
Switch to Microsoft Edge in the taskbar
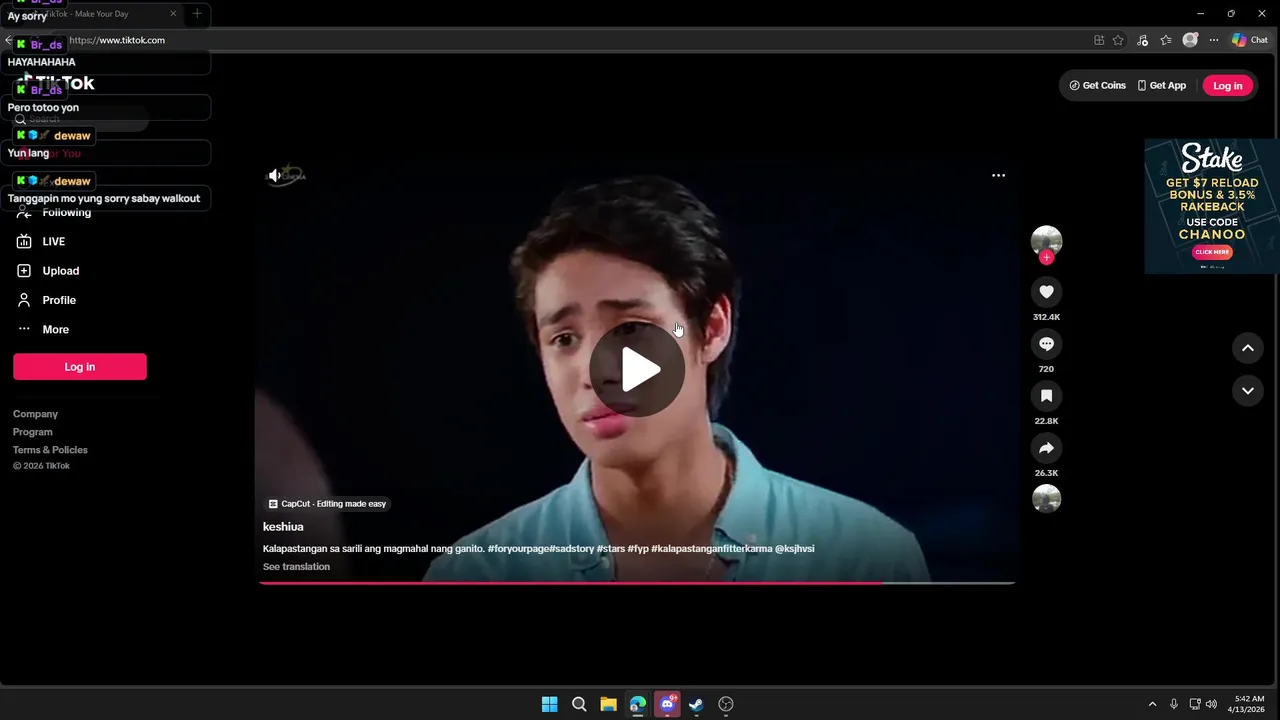click(x=638, y=704)
